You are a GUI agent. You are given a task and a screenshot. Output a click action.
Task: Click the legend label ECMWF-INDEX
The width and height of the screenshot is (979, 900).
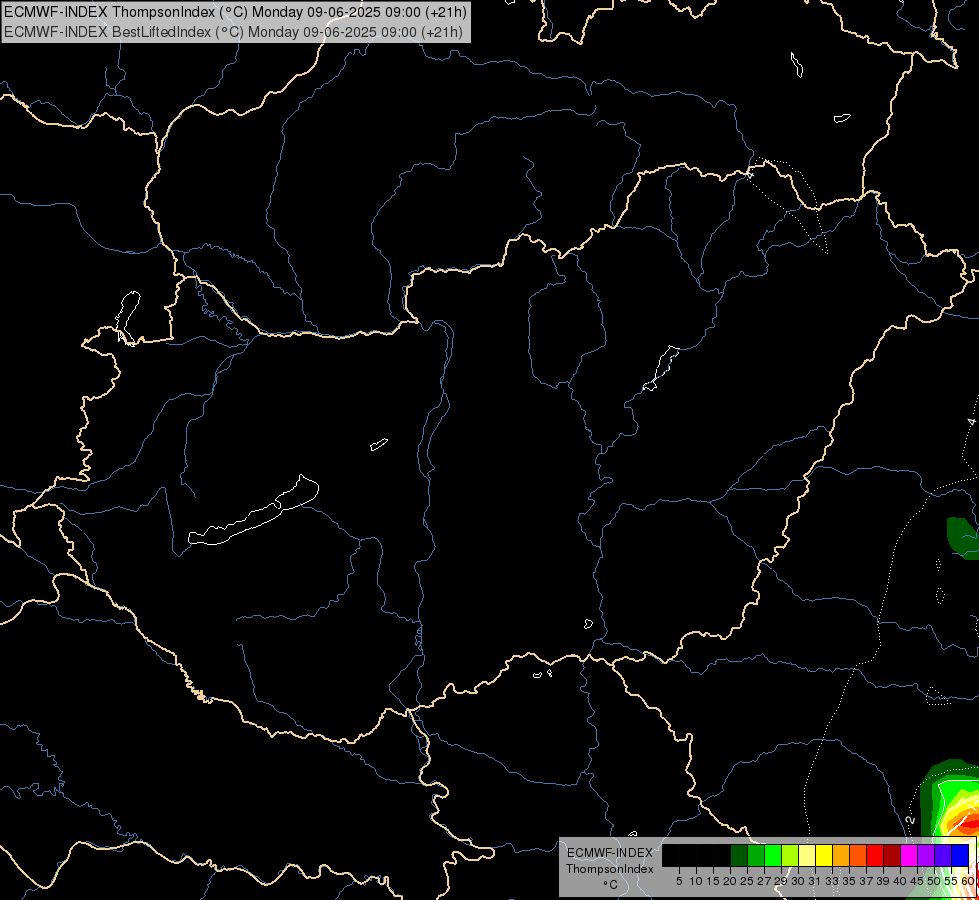pyautogui.click(x=609, y=853)
